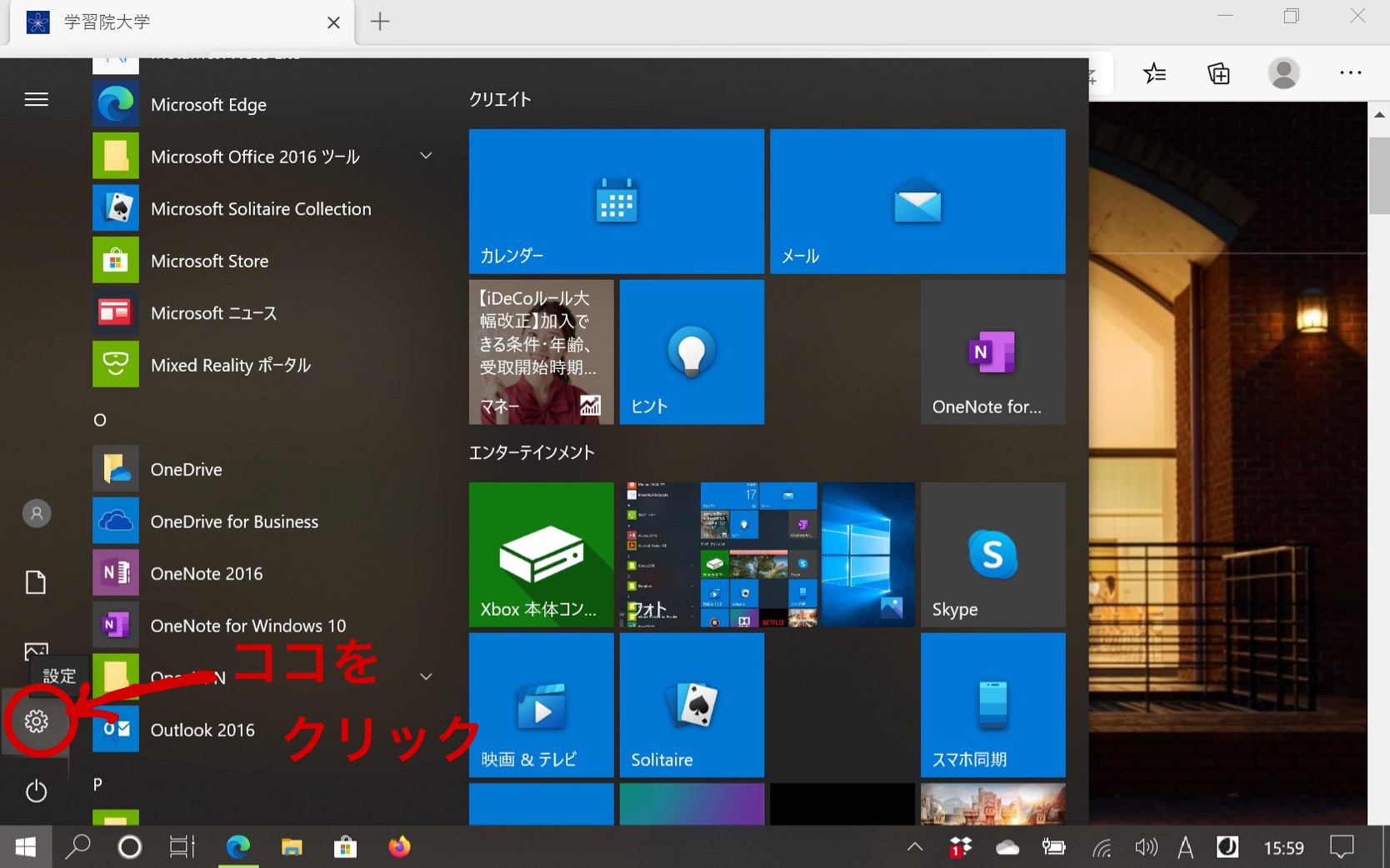
Task: Click the Windows Start button
Action: click(26, 847)
